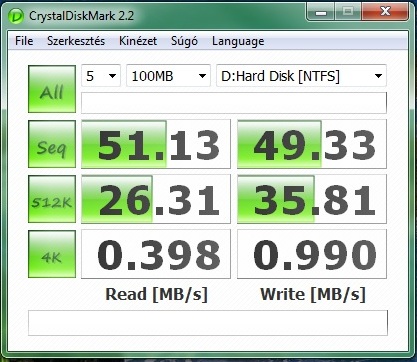Open the Súgó menu
417x362 pixels.
(184, 41)
